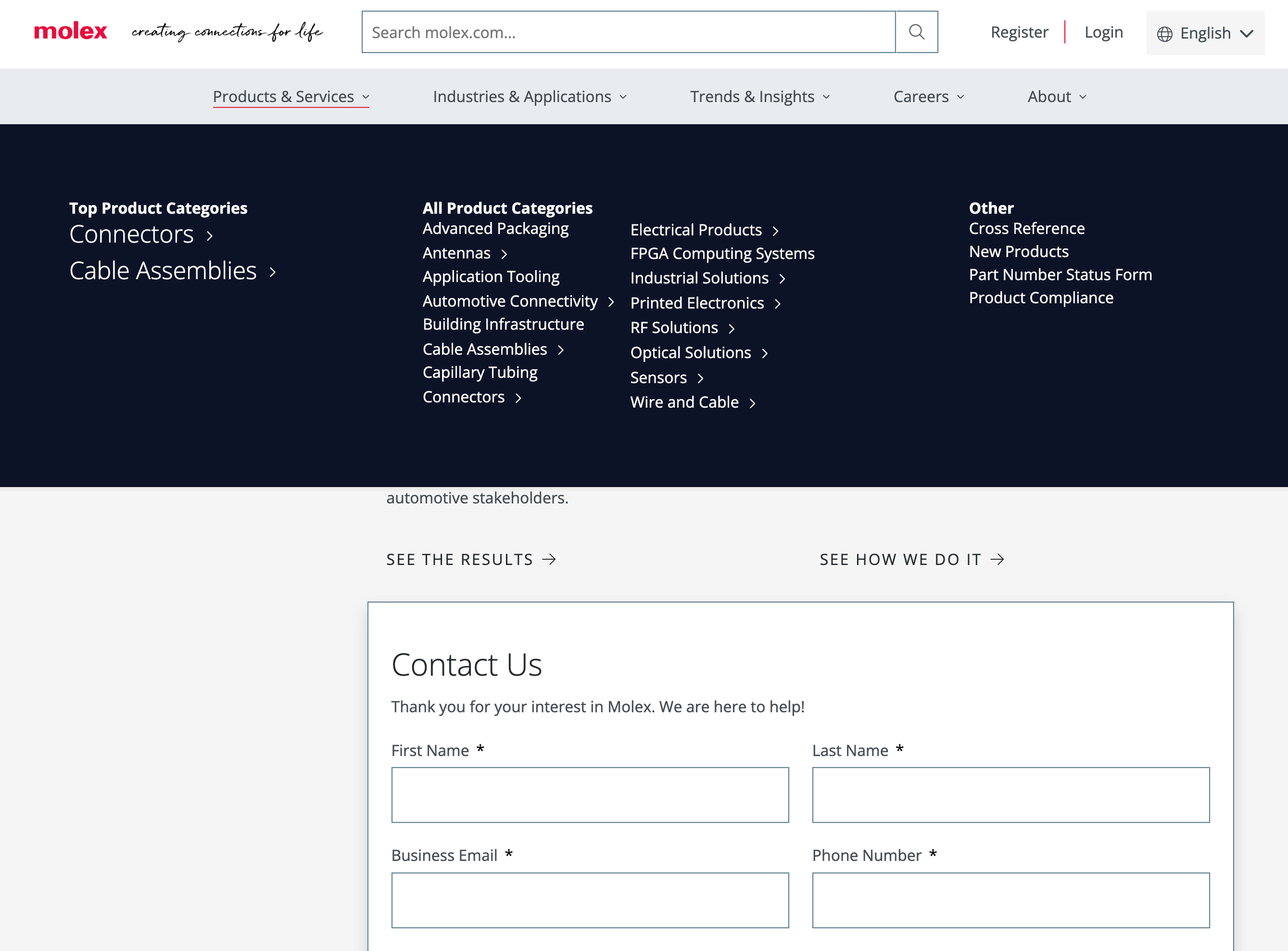Open the RF Solutions category link
1288x951 pixels.
pyautogui.click(x=674, y=328)
